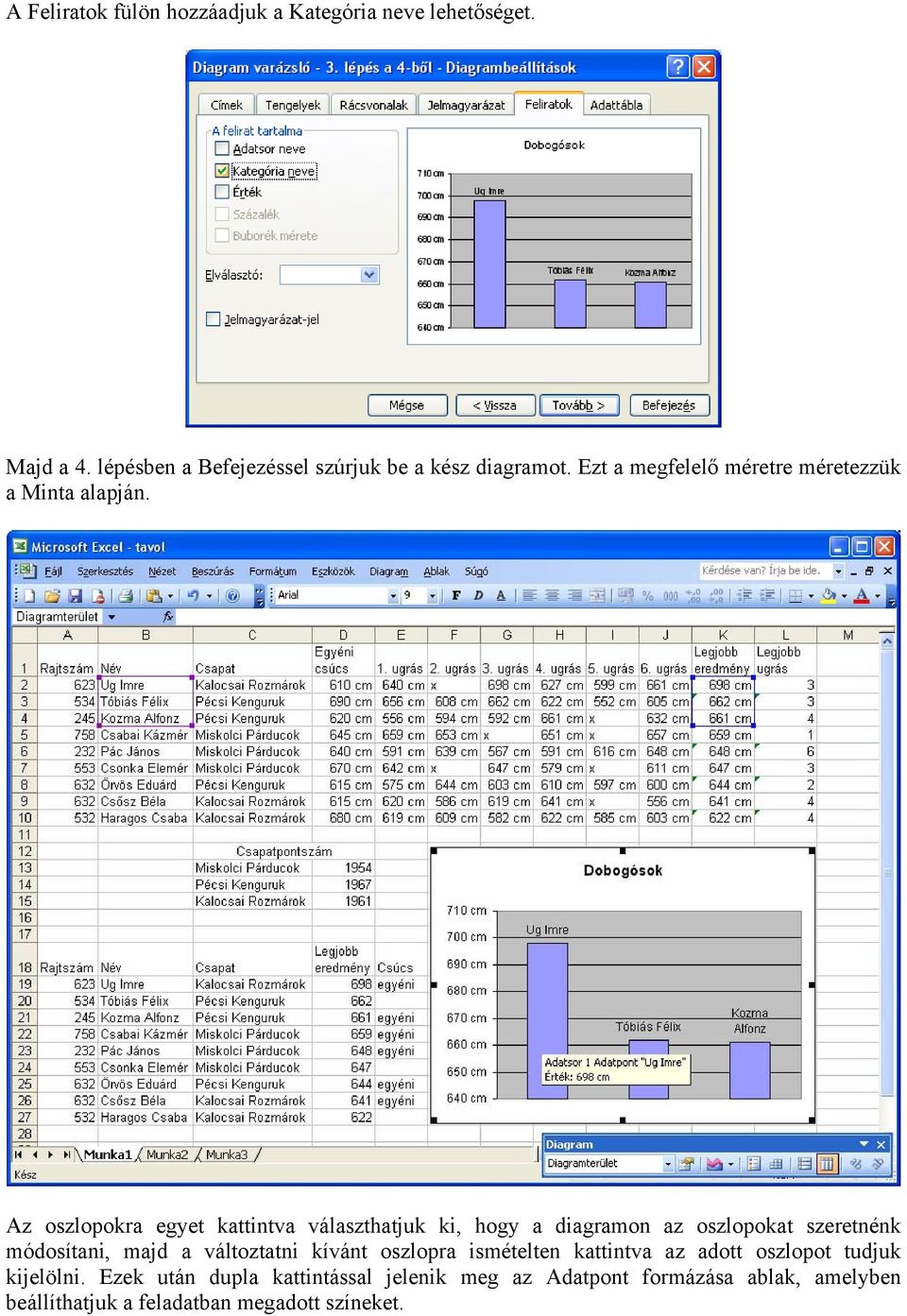Image resolution: width=907 pixels, height=1316 pixels.
Task: Open the Arial font name dropdown
Action: (x=393, y=595)
